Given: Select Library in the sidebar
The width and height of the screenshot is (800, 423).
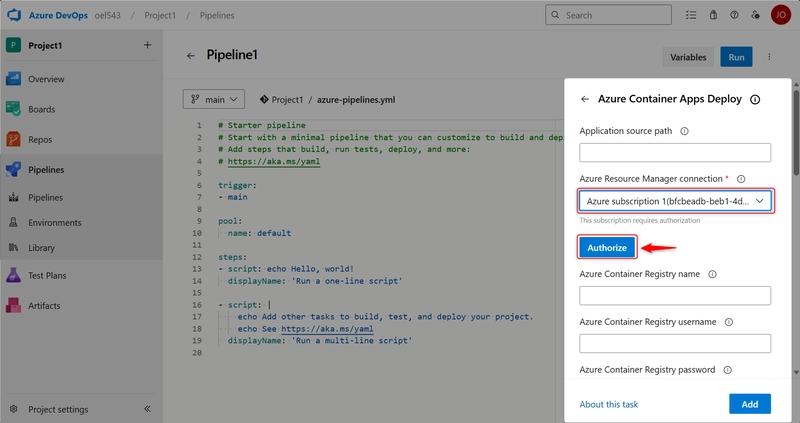Looking at the screenshot, I should [44, 247].
